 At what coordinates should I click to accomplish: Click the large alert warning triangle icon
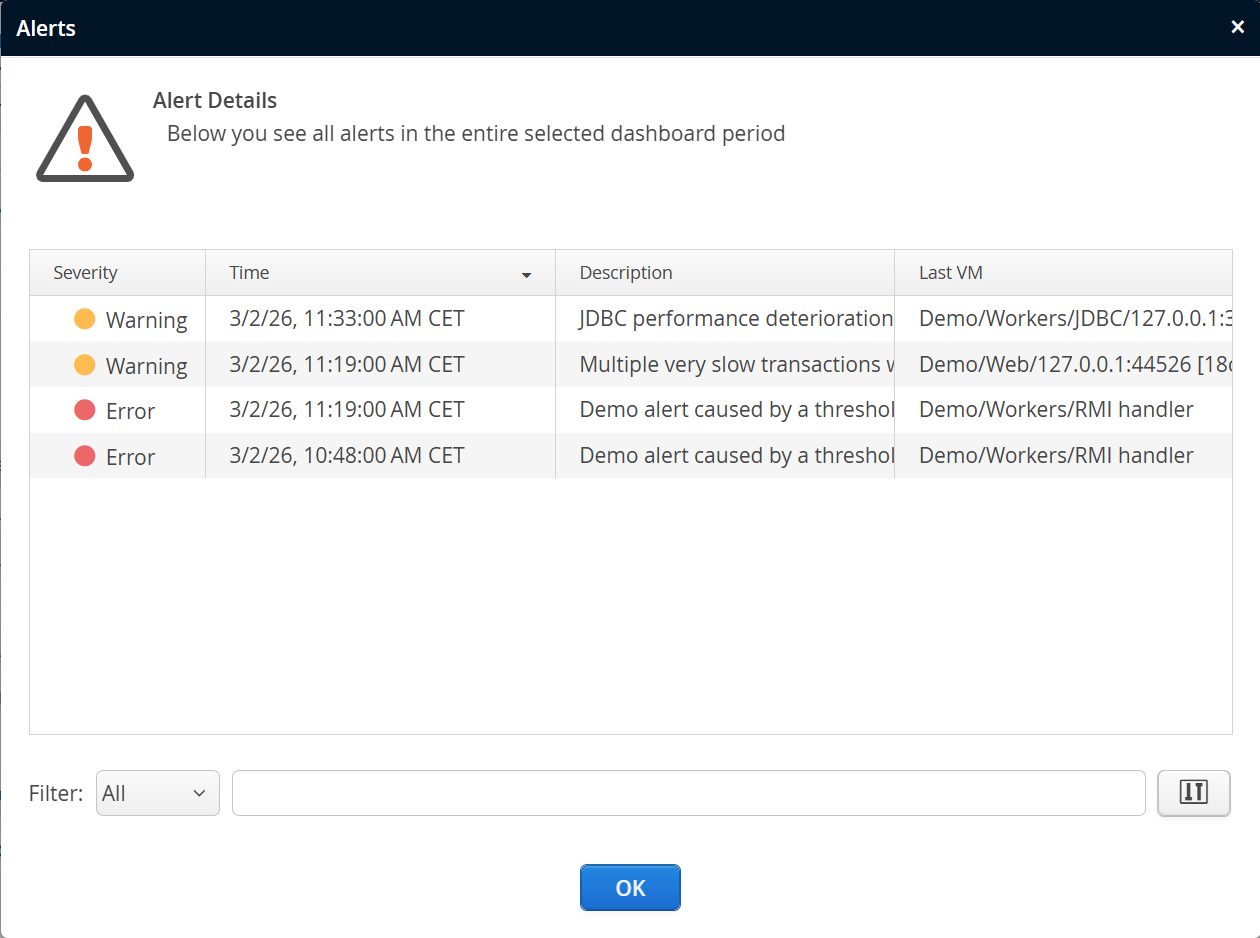click(x=85, y=140)
